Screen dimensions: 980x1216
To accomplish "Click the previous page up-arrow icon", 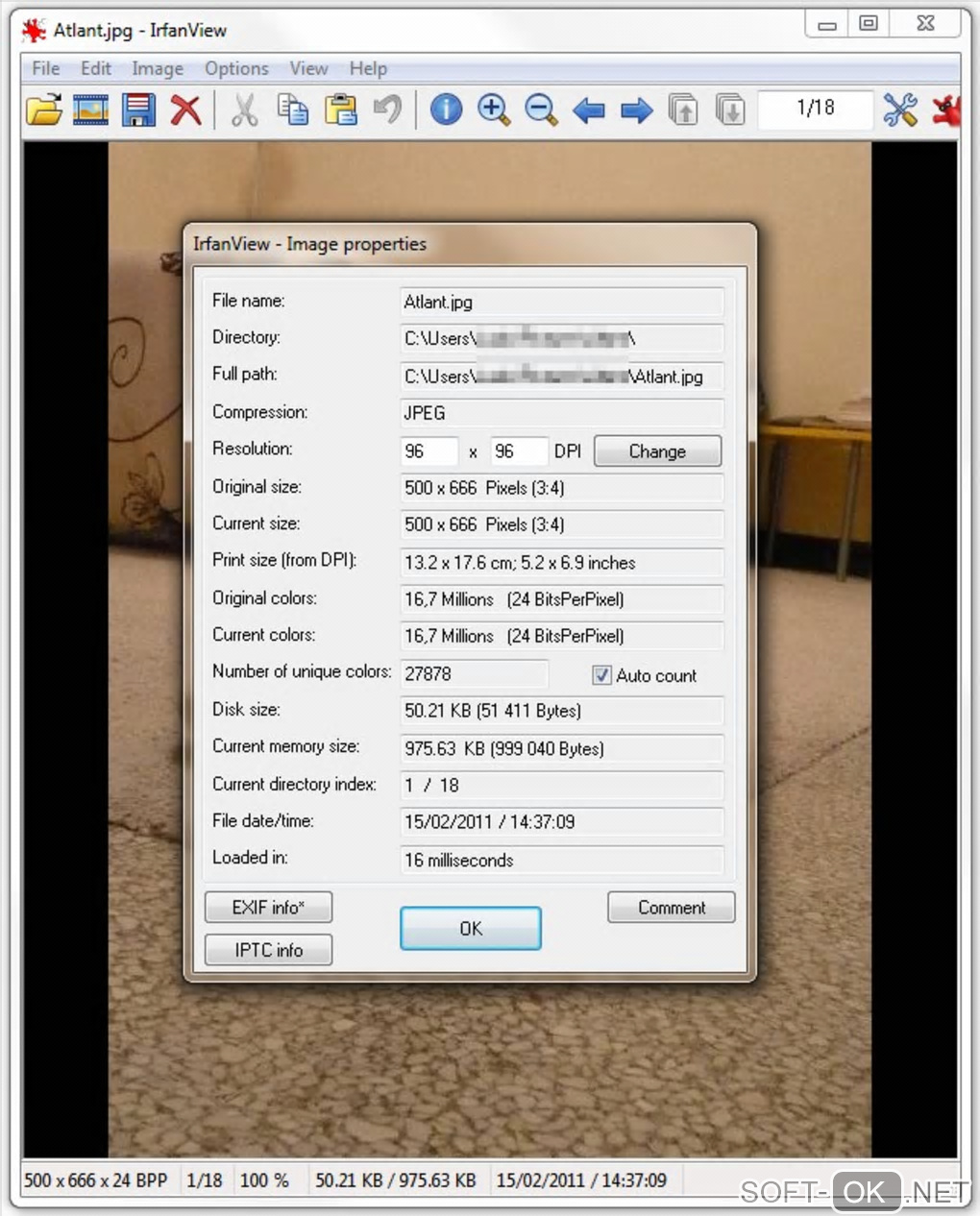I will (683, 109).
